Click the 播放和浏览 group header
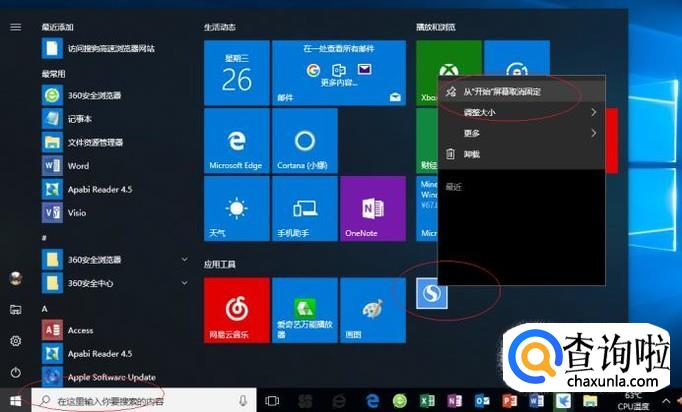 [436, 27]
